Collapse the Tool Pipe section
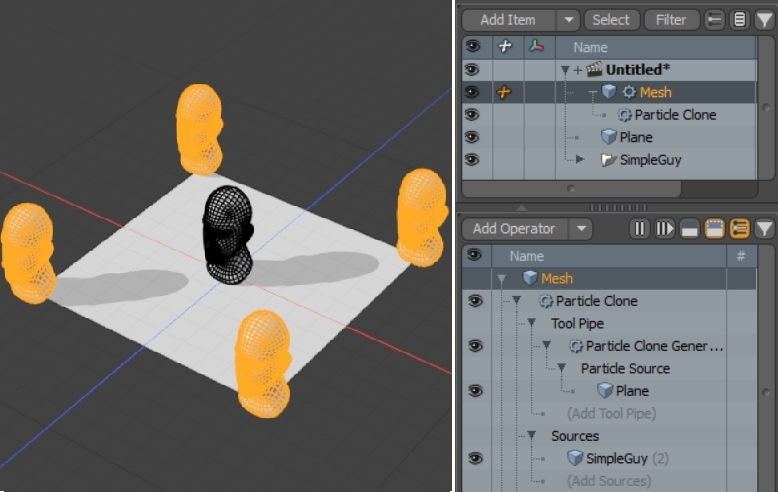Viewport: 778px width, 492px height. pyautogui.click(x=531, y=323)
